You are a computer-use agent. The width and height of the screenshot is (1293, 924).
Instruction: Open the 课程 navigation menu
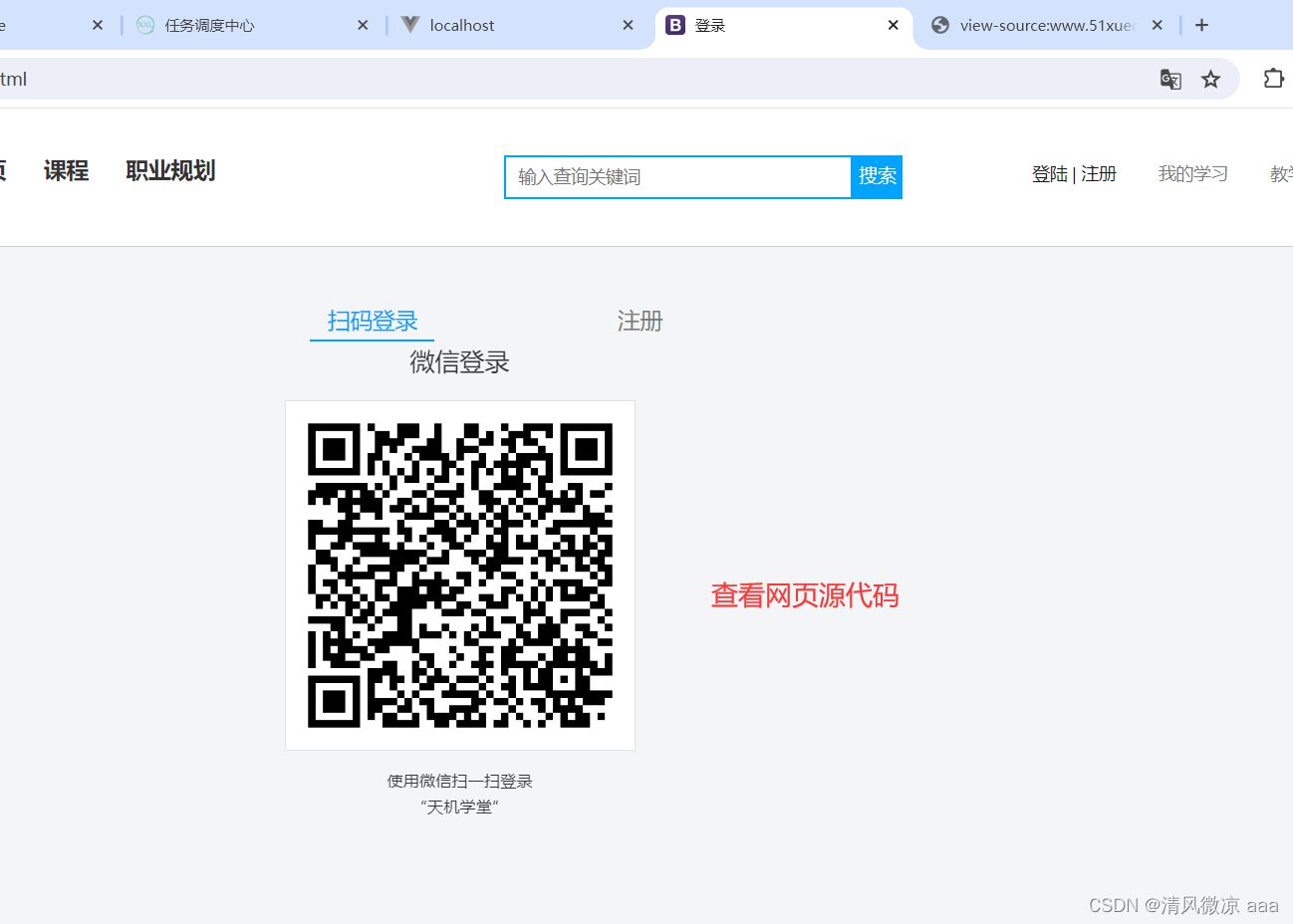click(66, 170)
